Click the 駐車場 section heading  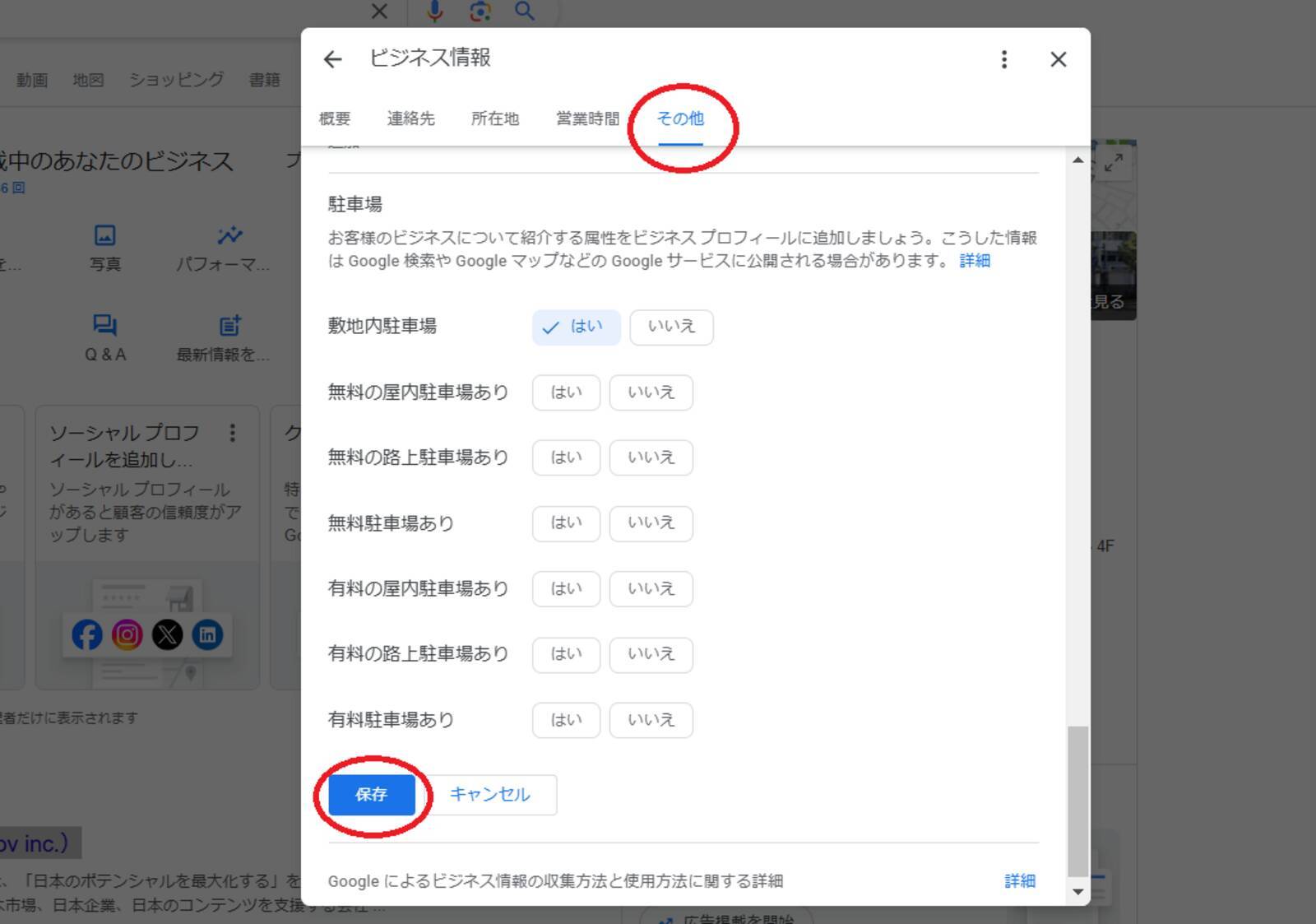(355, 204)
